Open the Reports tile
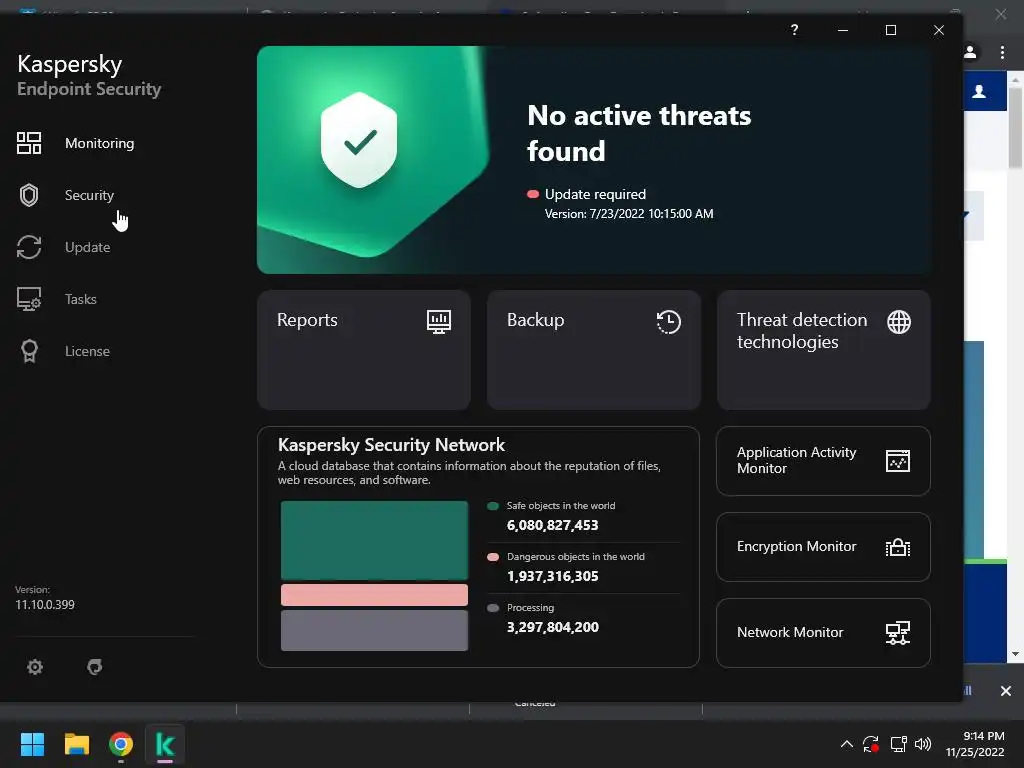Viewport: 1024px width, 768px height. 364,350
